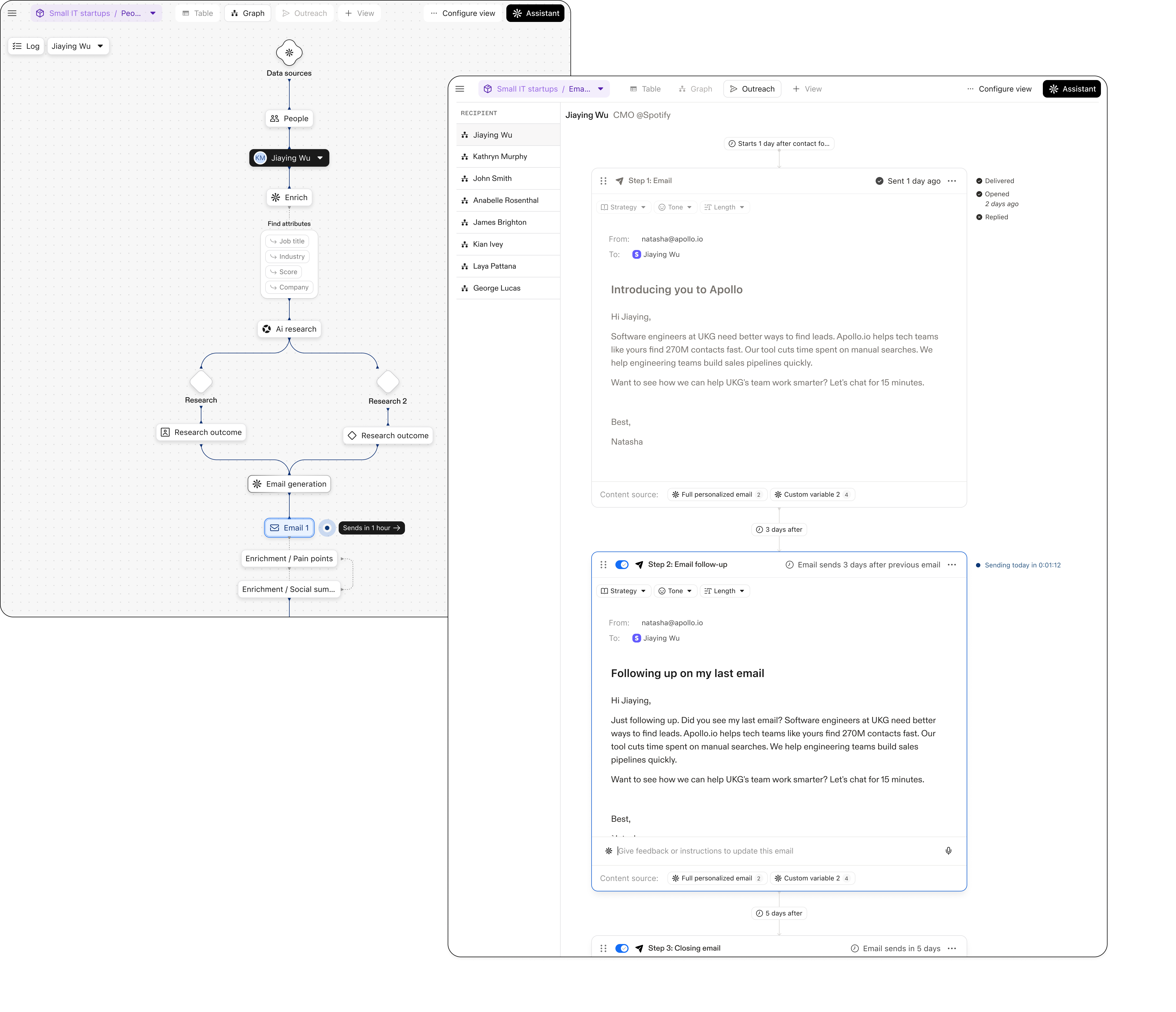The width and height of the screenshot is (1176, 1012).
Task: Click Step 3 Closing email more options
Action: tap(952, 948)
